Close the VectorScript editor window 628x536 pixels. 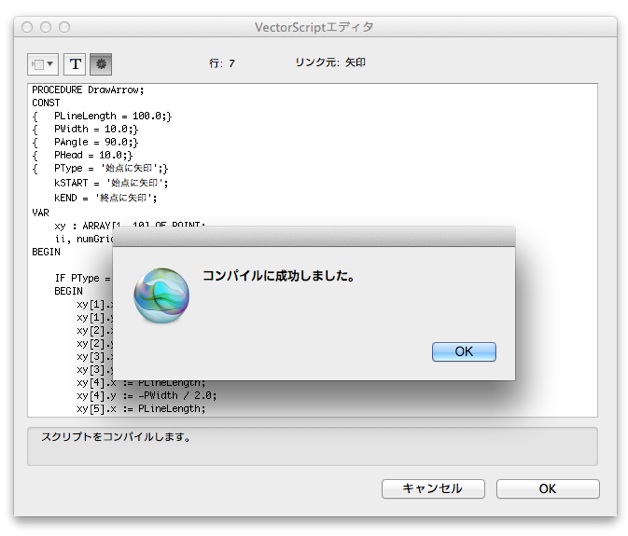27,27
